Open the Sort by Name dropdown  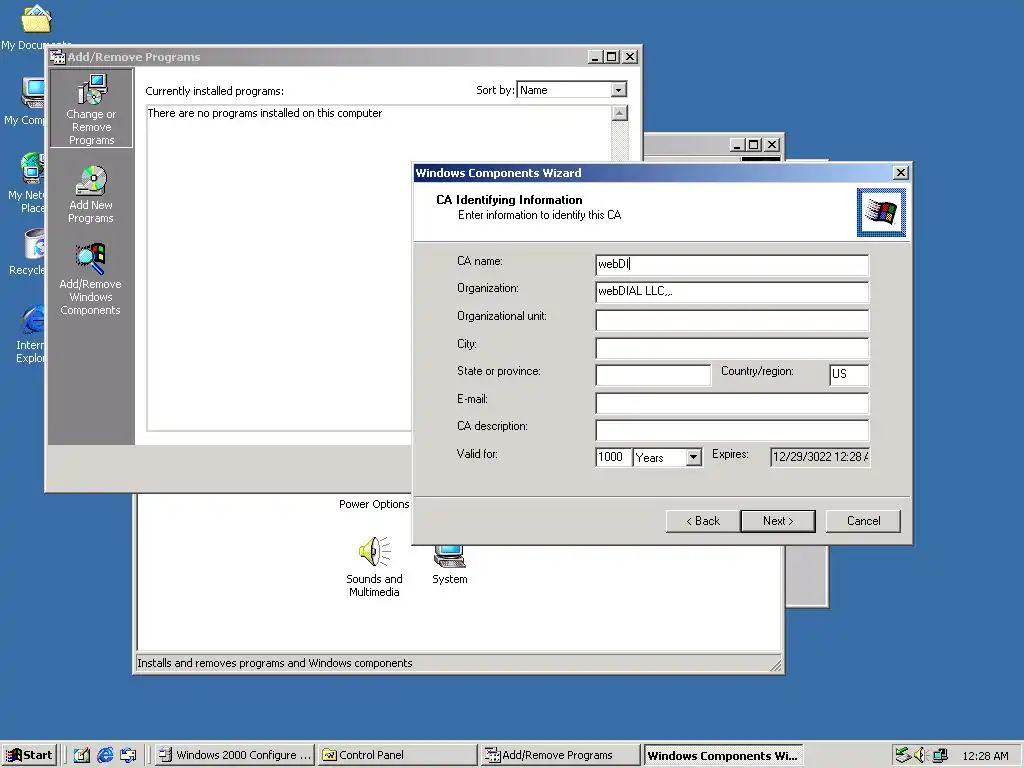(x=618, y=89)
